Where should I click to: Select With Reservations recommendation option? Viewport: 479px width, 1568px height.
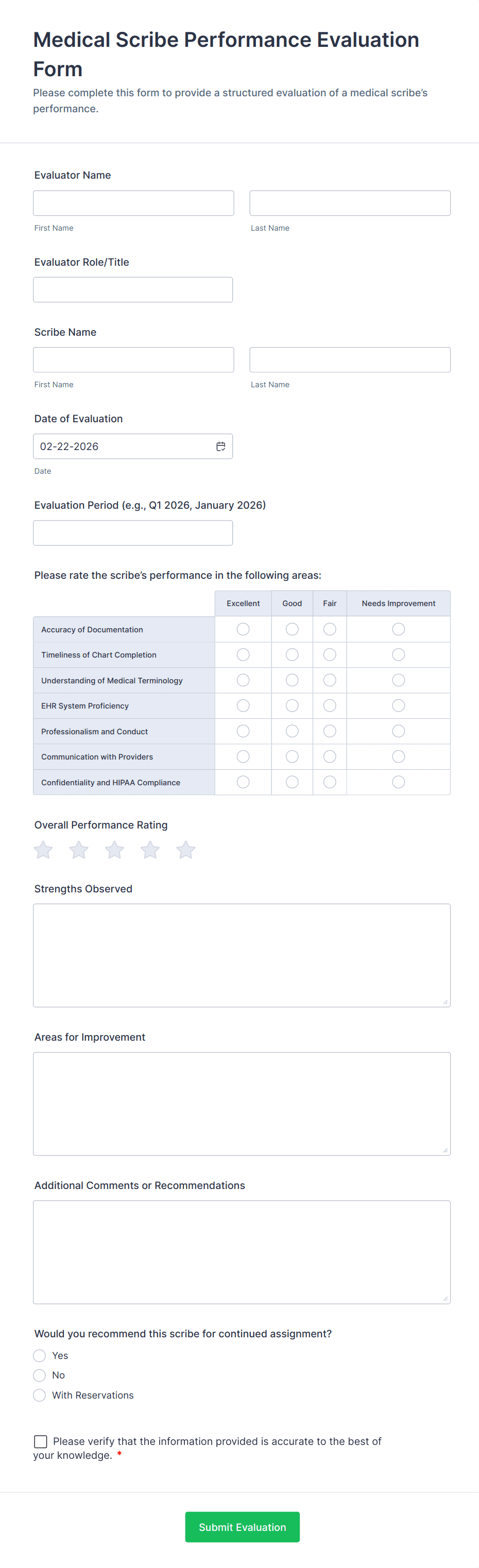tap(40, 1394)
